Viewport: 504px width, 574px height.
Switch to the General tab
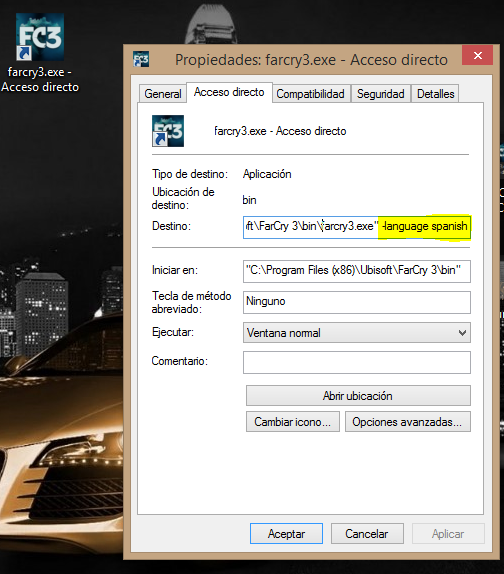click(163, 94)
